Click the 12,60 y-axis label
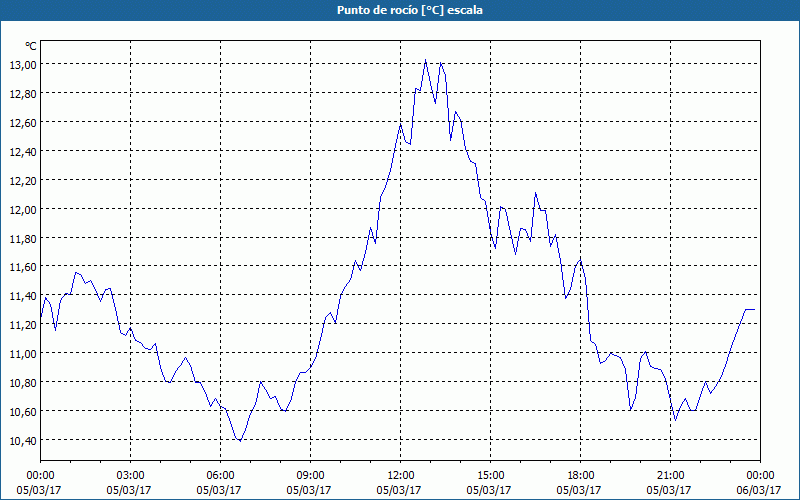Viewport: 800px width, 500px height. 23,122
